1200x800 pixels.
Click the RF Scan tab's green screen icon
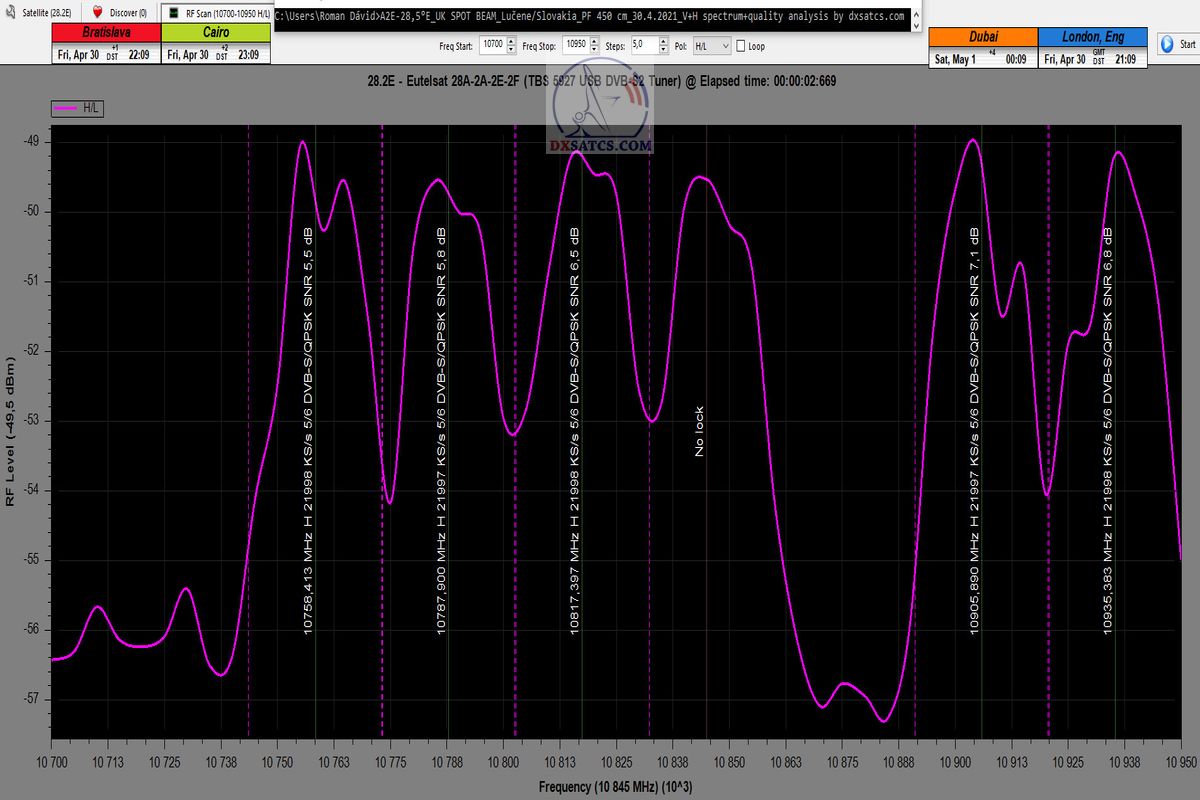(174, 13)
